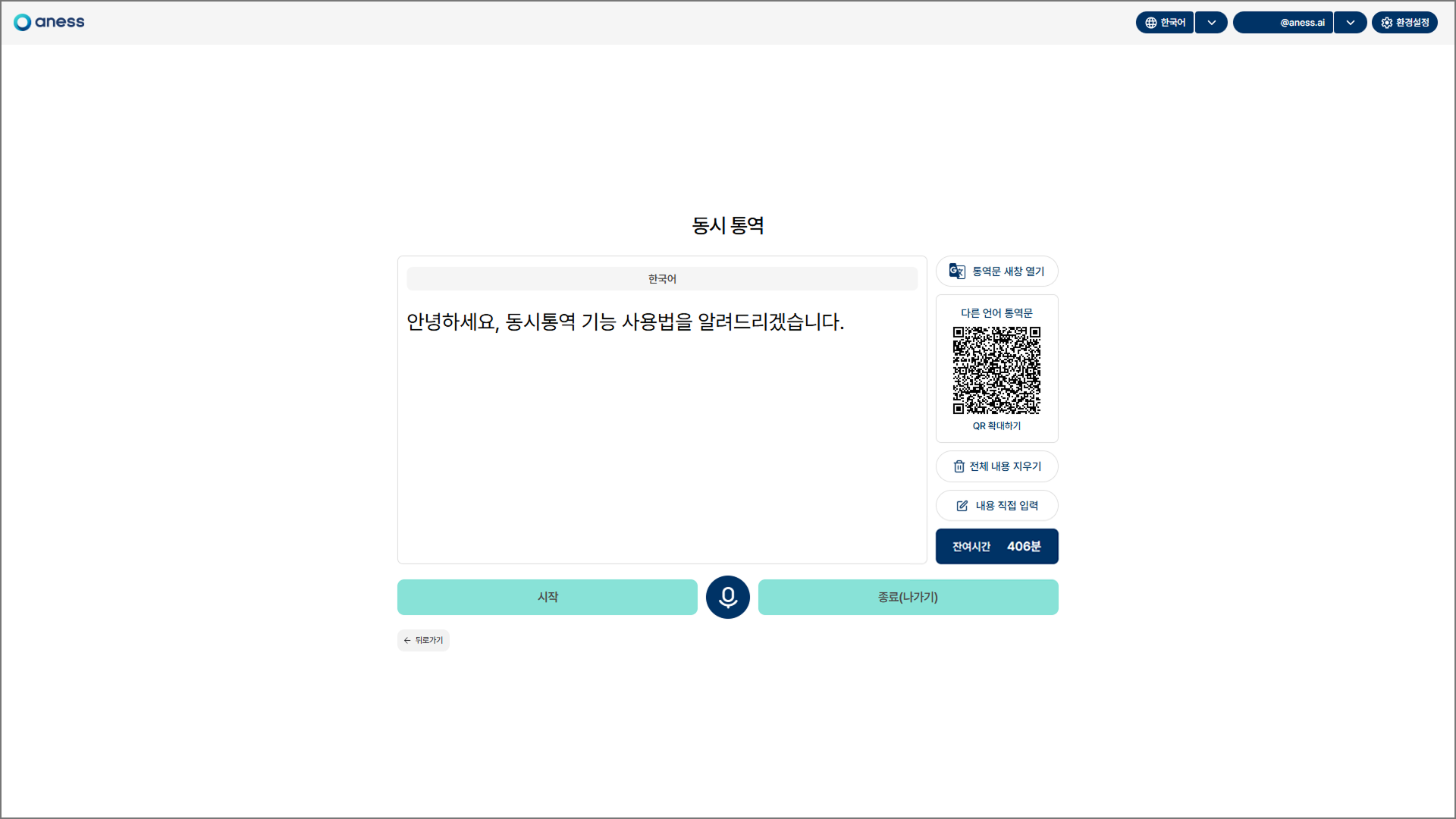Click the settings gear icon
This screenshot has width=1456, height=819.
click(x=1386, y=23)
